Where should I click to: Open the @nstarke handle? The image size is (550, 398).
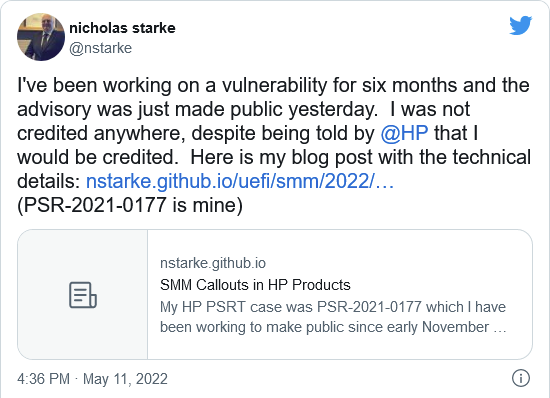point(100,48)
